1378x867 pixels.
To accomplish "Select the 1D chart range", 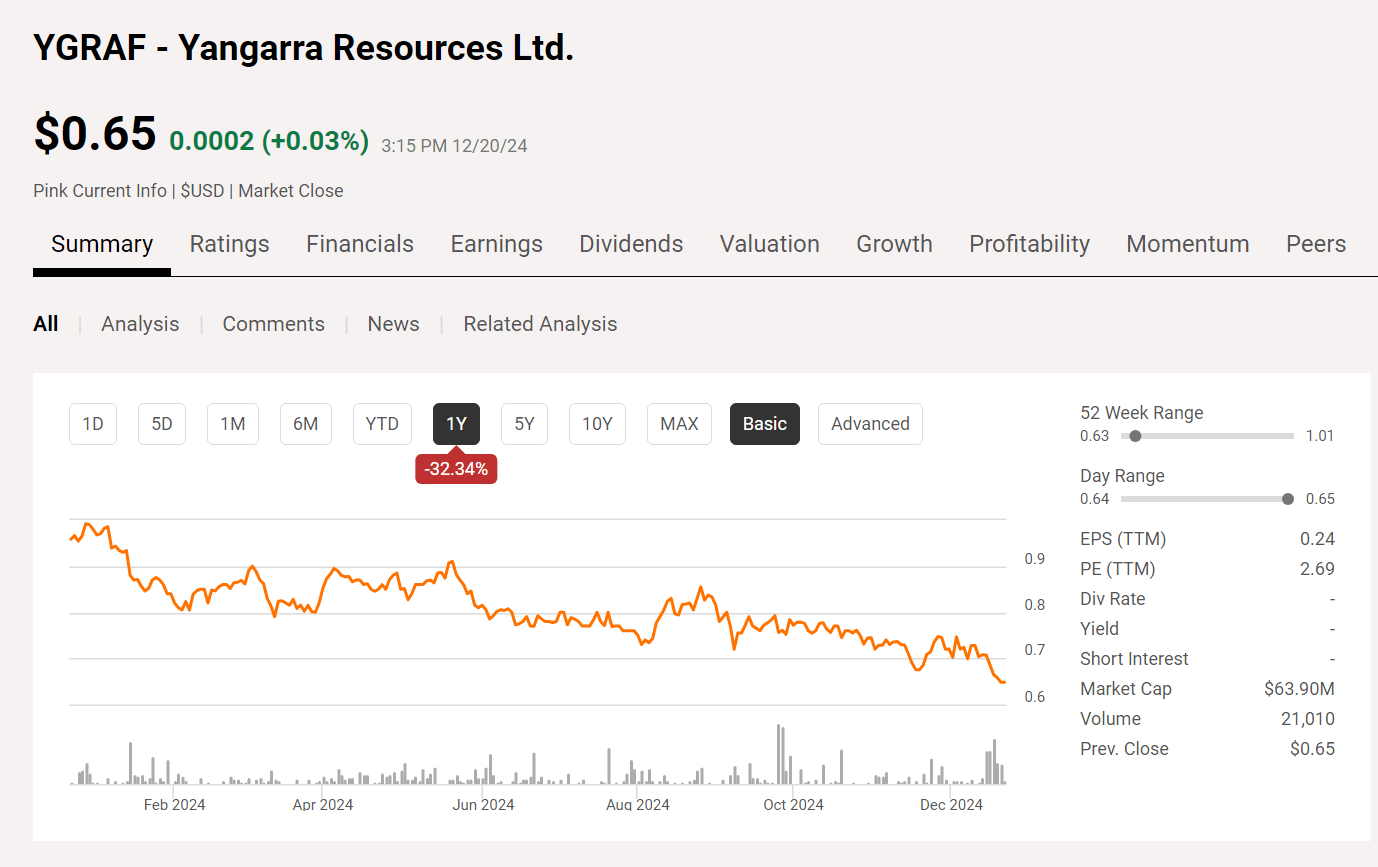I will [92, 423].
